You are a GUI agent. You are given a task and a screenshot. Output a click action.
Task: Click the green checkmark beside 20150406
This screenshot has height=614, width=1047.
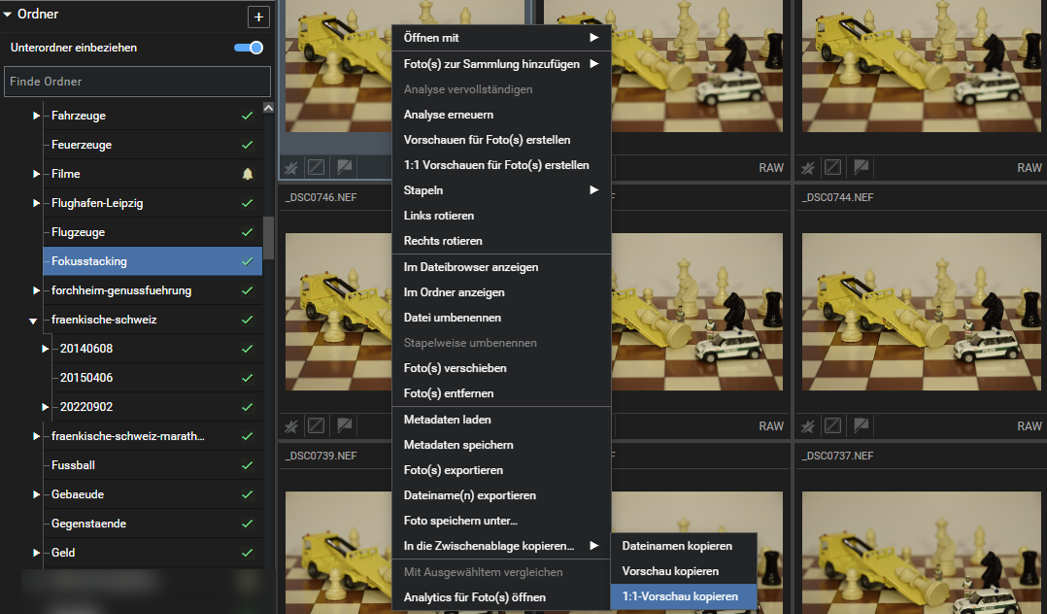[x=247, y=378]
